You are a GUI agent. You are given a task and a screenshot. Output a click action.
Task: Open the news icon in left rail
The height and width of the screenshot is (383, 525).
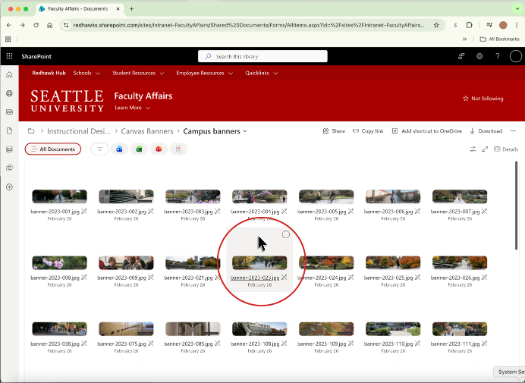(x=9, y=112)
